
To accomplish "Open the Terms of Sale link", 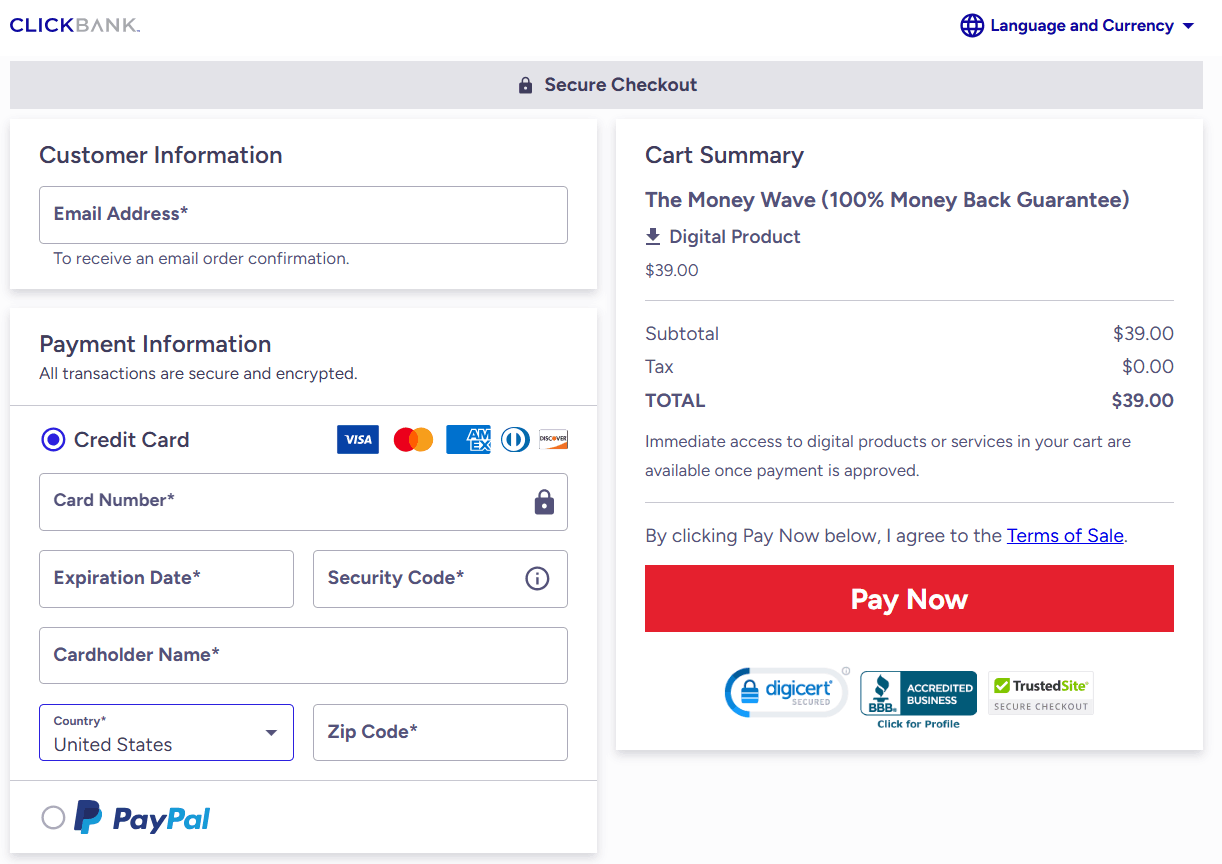I will 1064,535.
